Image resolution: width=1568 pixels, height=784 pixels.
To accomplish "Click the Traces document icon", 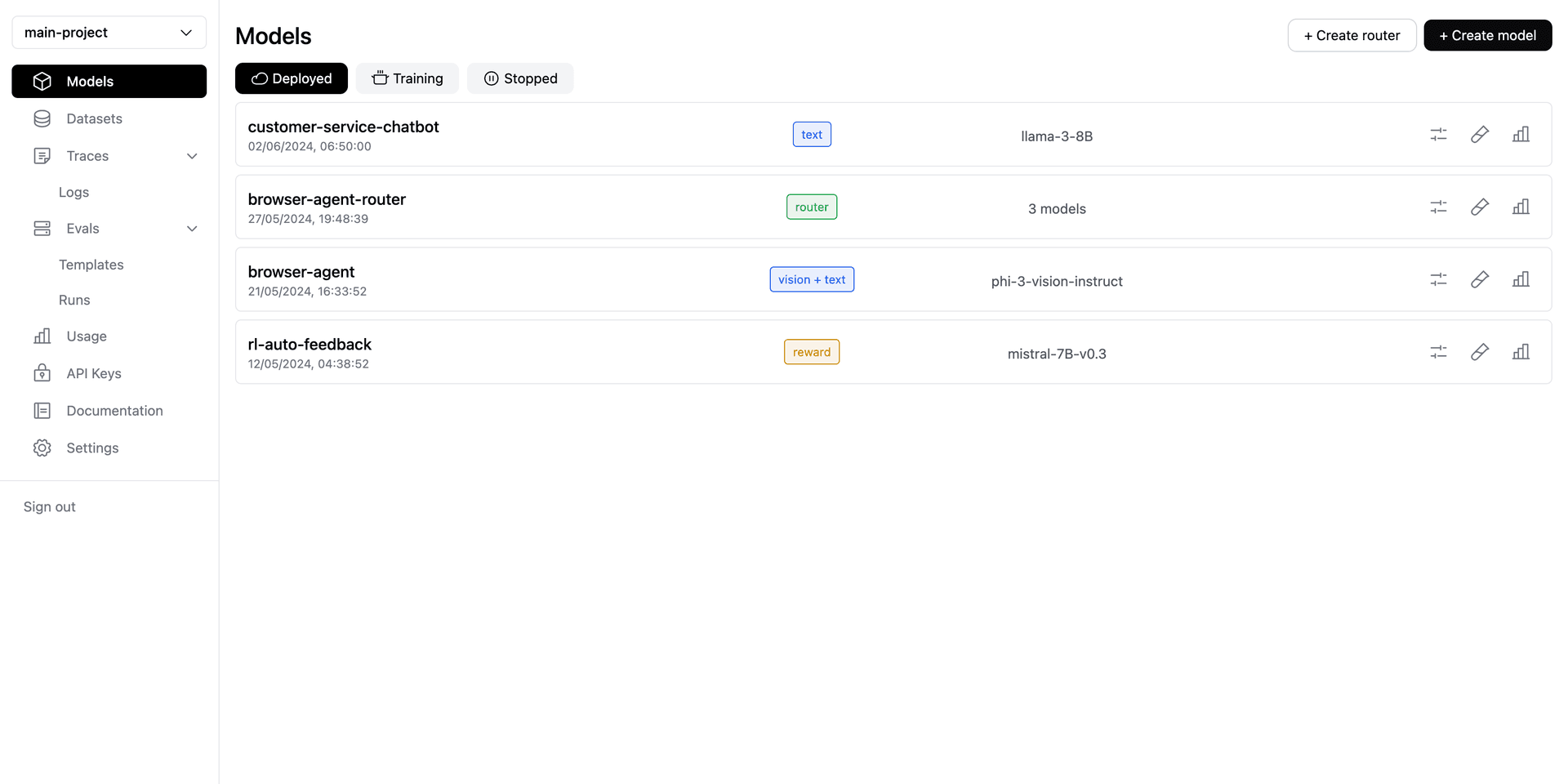I will [42, 156].
